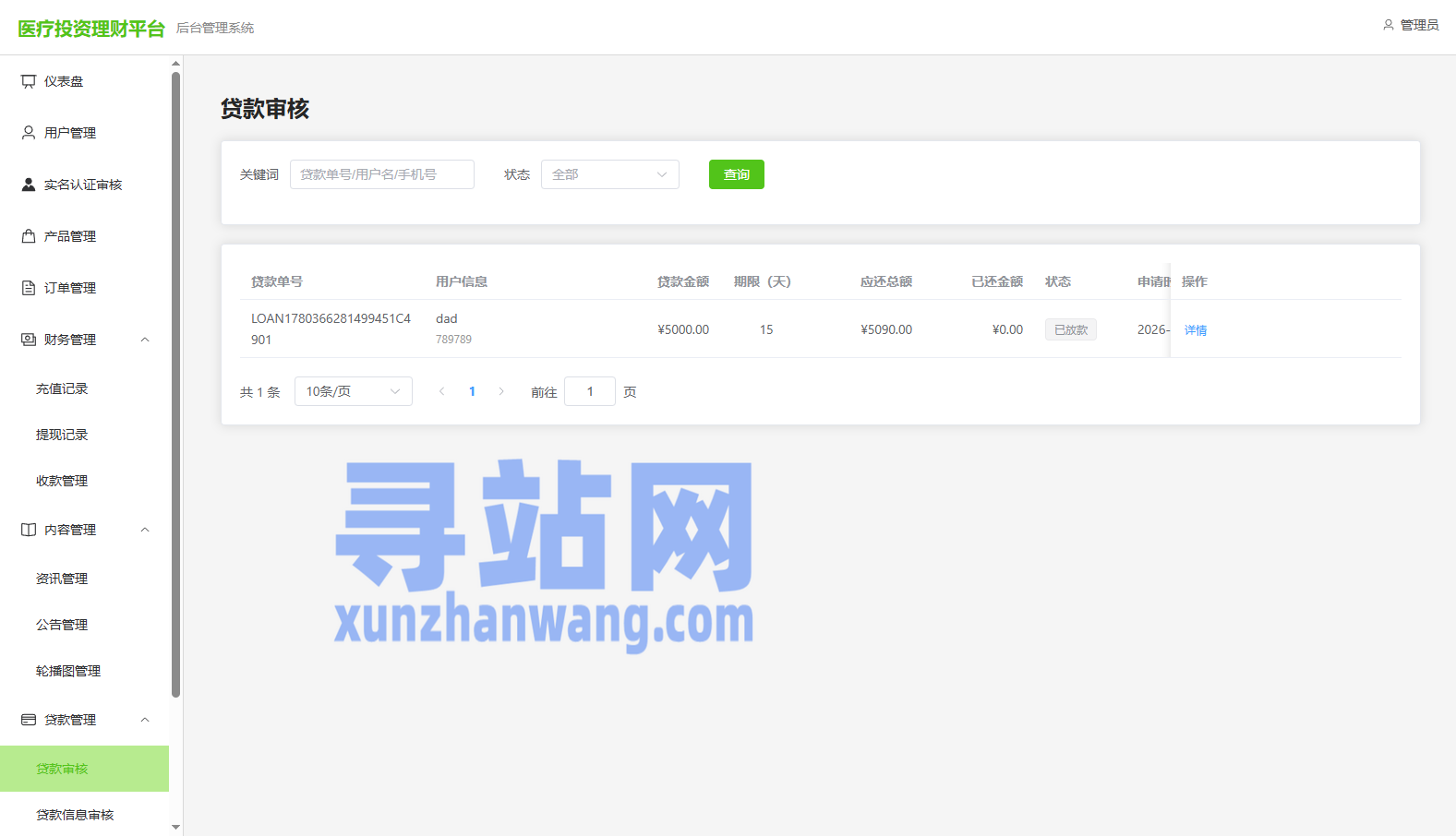Open 贷款信息审核 submenu item
Viewport: 1456px width, 836px height.
click(85, 815)
